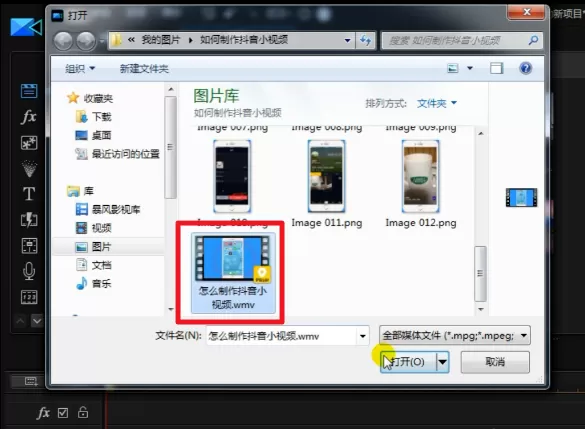The width and height of the screenshot is (585, 429).
Task: Click the Back navigation arrow in dialog
Action: (63, 41)
